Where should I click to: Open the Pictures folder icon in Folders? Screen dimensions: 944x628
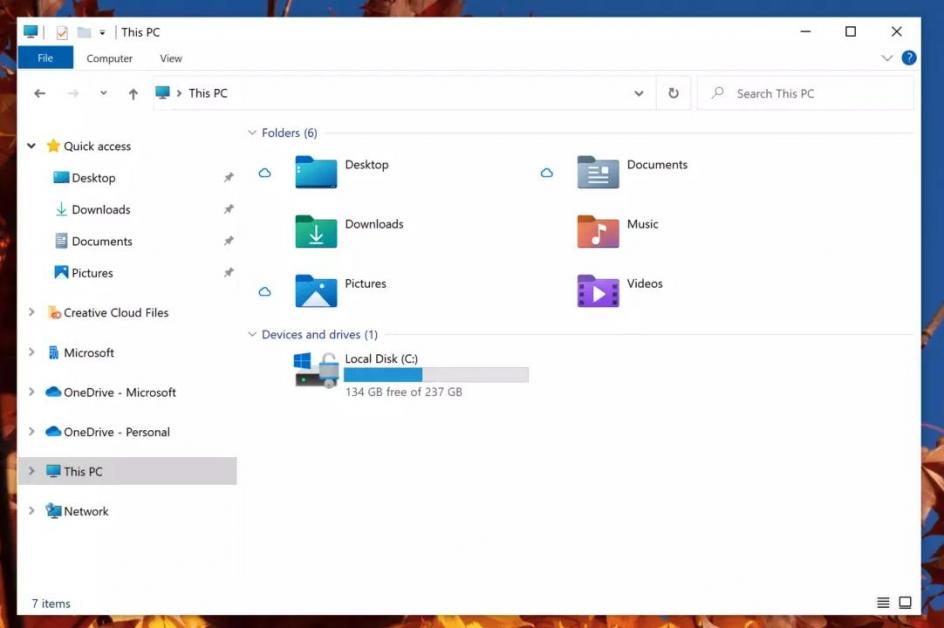(315, 291)
